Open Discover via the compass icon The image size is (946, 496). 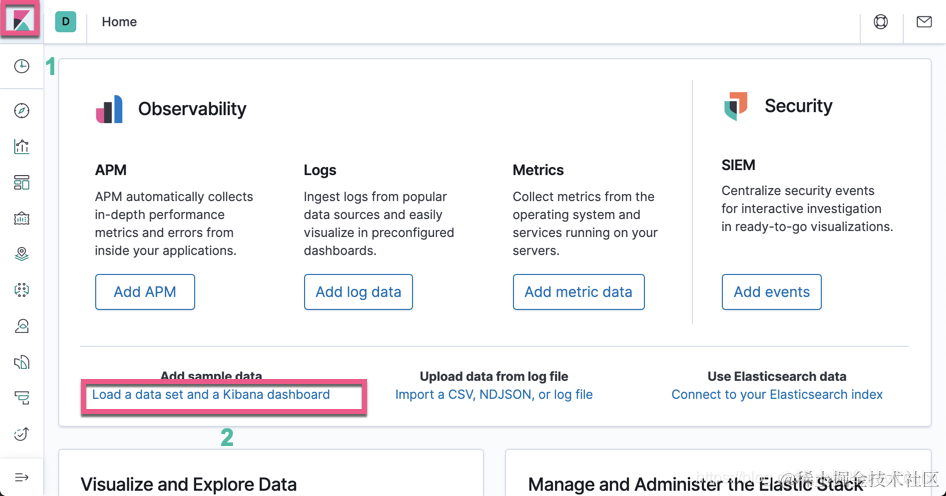(x=21, y=111)
